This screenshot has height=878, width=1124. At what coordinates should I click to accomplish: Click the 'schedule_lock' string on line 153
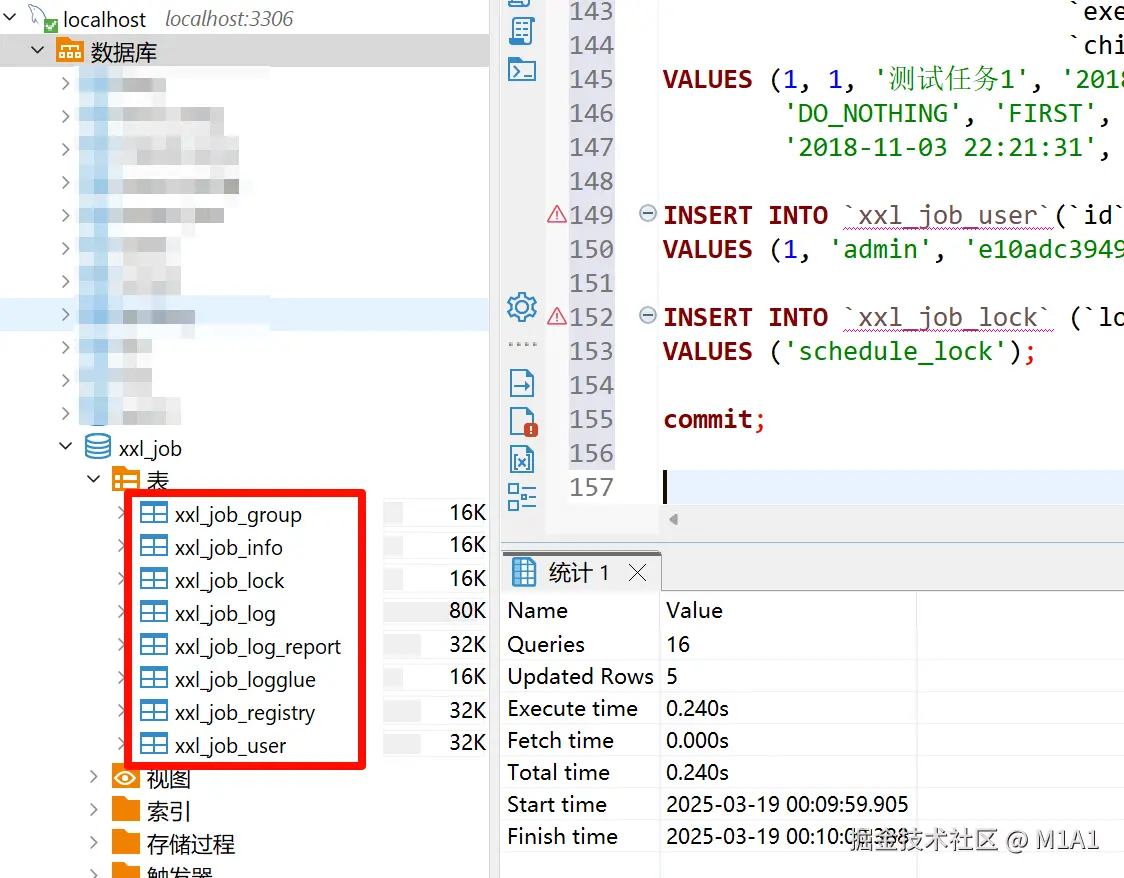(896, 352)
